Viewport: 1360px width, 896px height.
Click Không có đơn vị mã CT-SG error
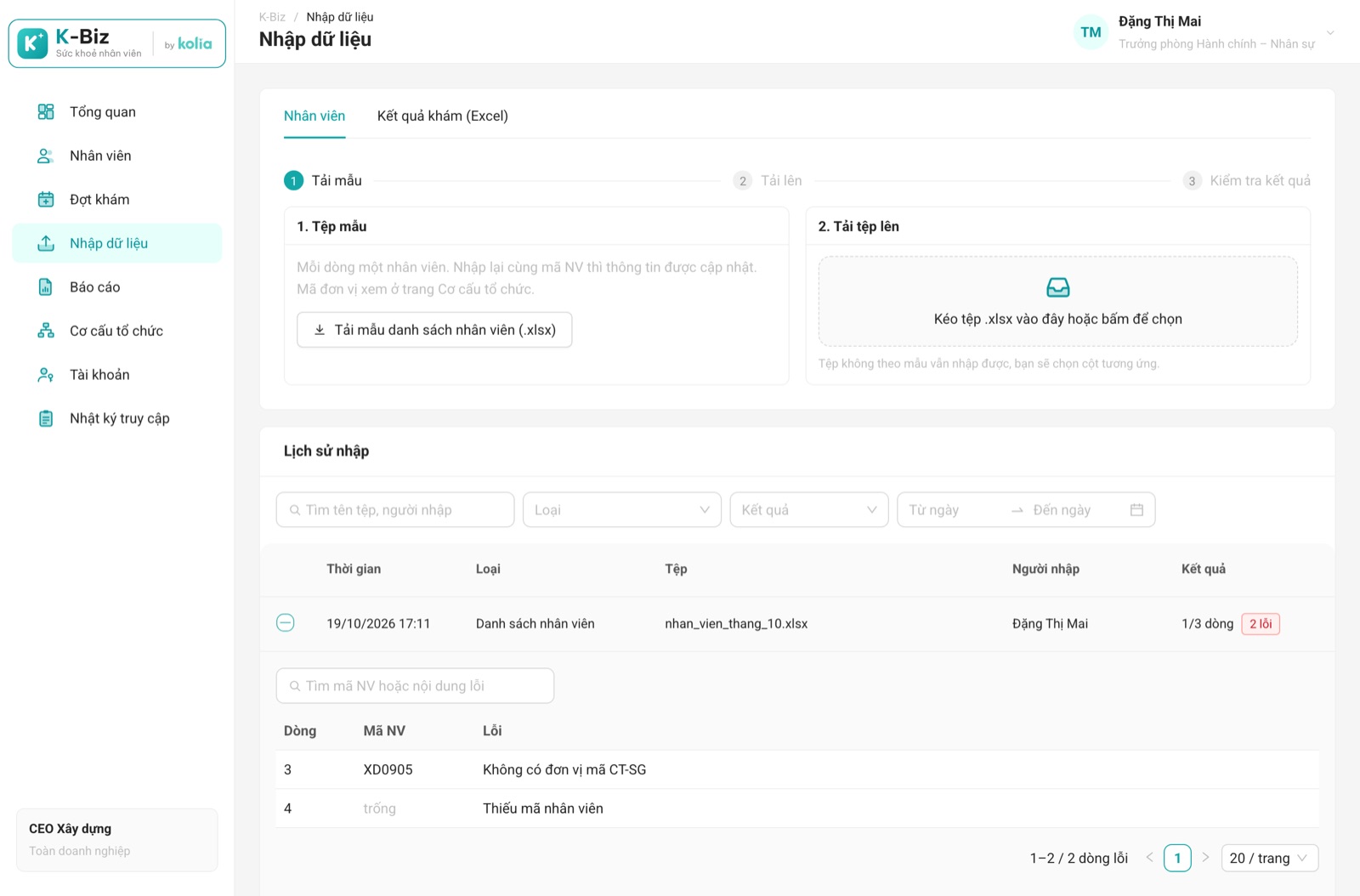point(564,770)
